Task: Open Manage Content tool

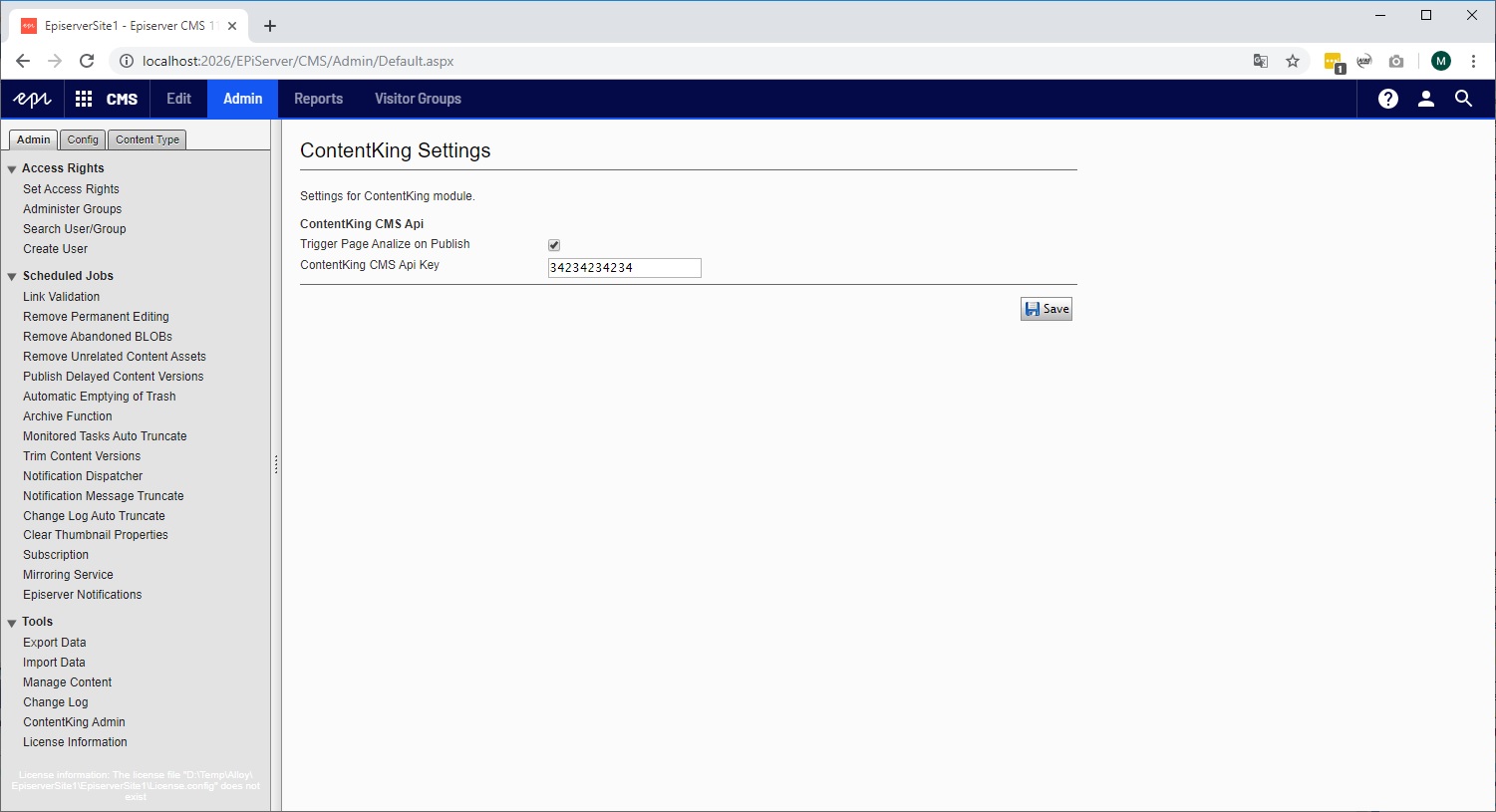Action: tap(68, 682)
